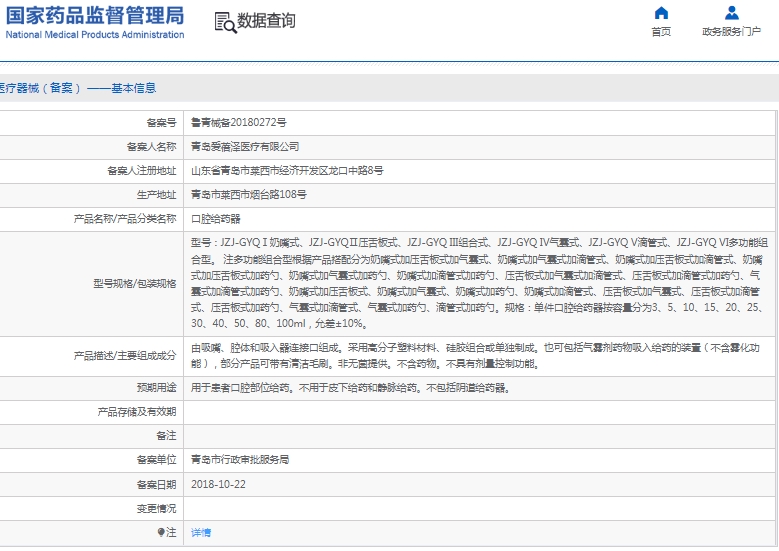779x551 pixels.
Task: Click the 预期用途 label
Action: coord(156,388)
